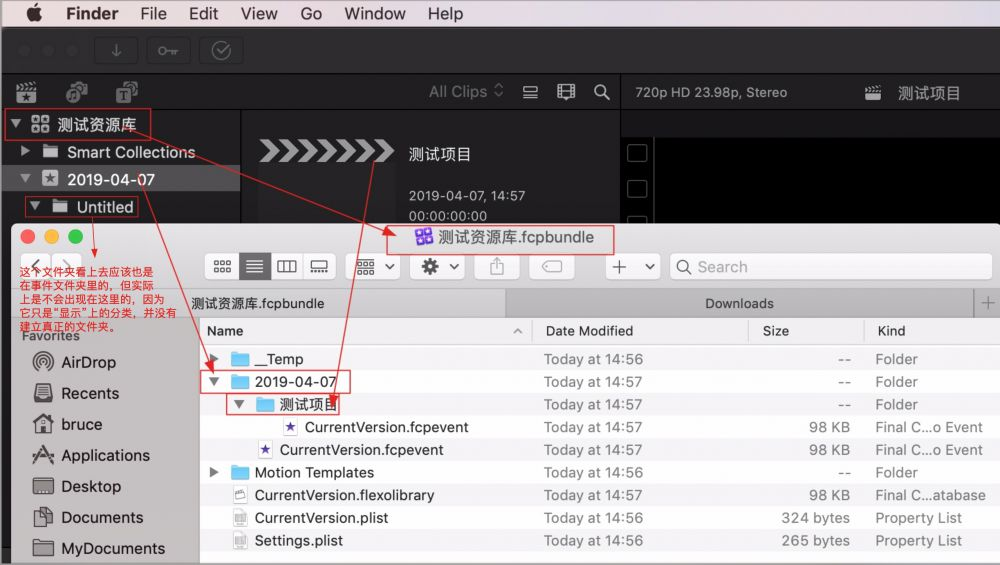Open the Apple menu
Viewport: 1000px width, 565px height.
34,13
